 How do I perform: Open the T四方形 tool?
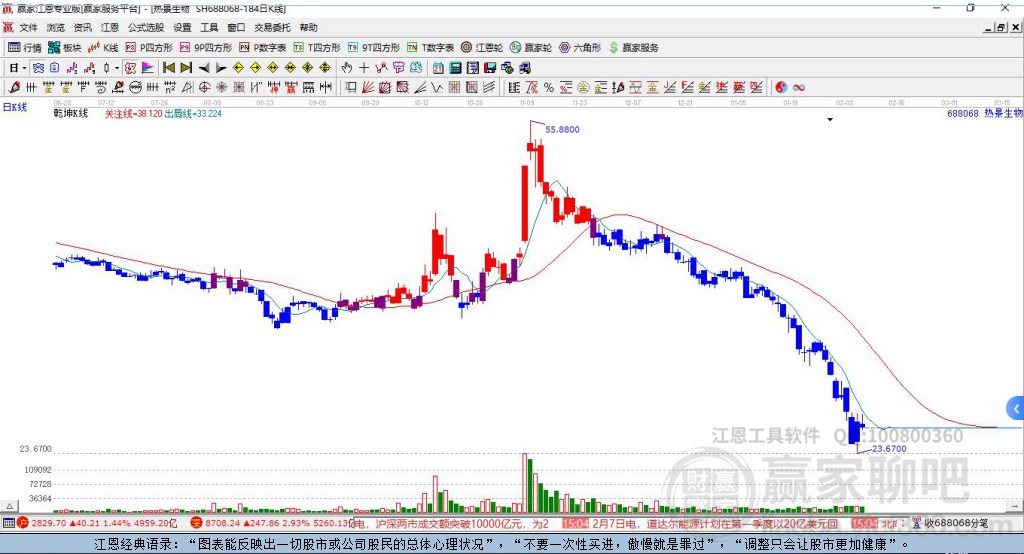317,47
